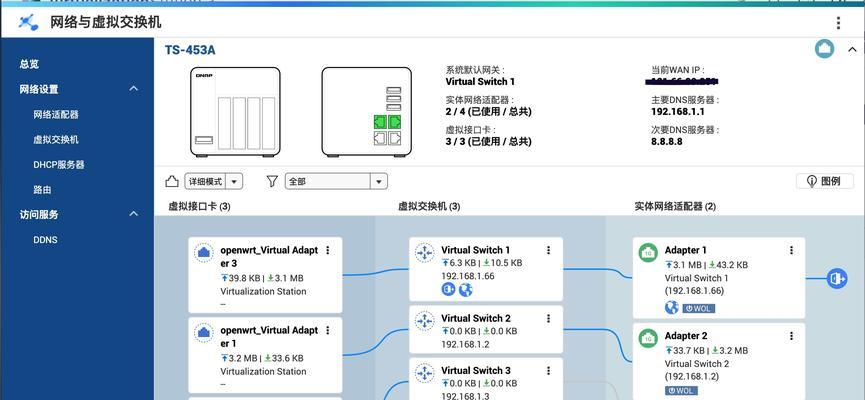Click the Virtual Switch 2 switch icon

pos(424,321)
